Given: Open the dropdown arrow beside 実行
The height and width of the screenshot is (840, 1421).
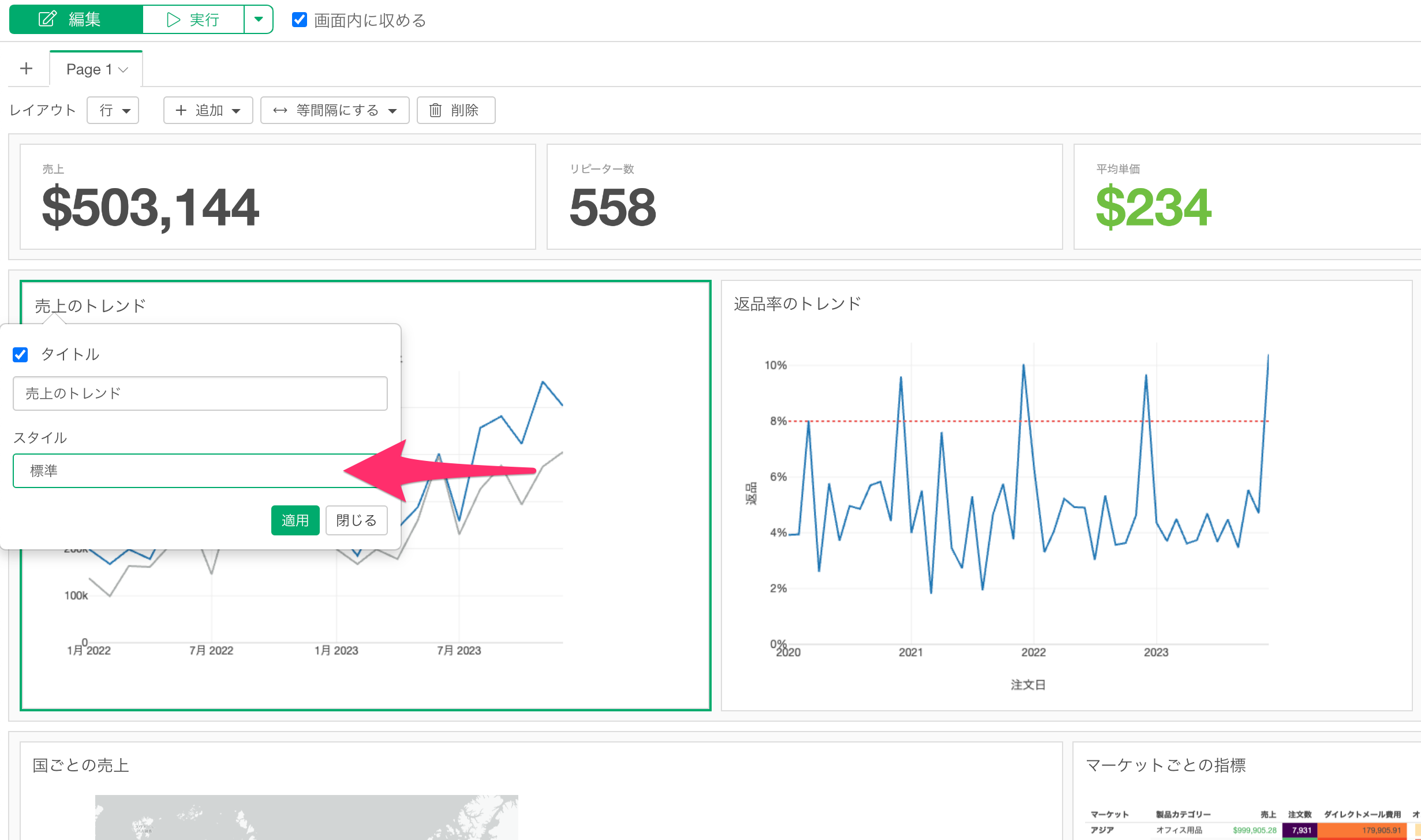Looking at the screenshot, I should point(259,20).
